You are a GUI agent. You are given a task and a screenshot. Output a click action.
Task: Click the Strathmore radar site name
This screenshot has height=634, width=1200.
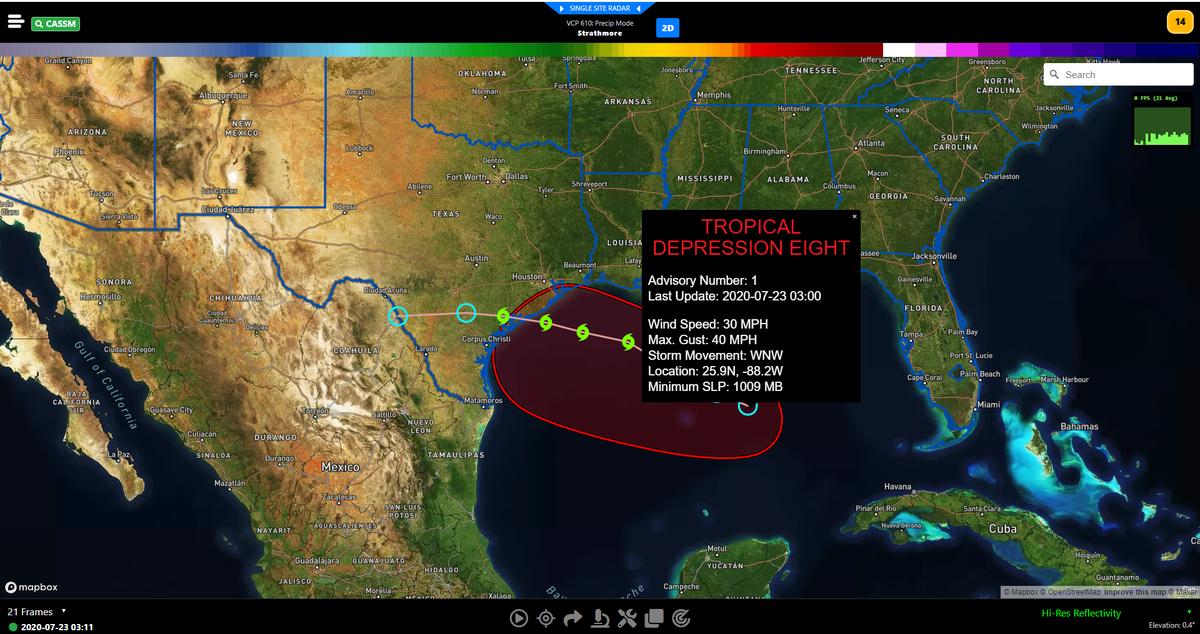click(600, 33)
